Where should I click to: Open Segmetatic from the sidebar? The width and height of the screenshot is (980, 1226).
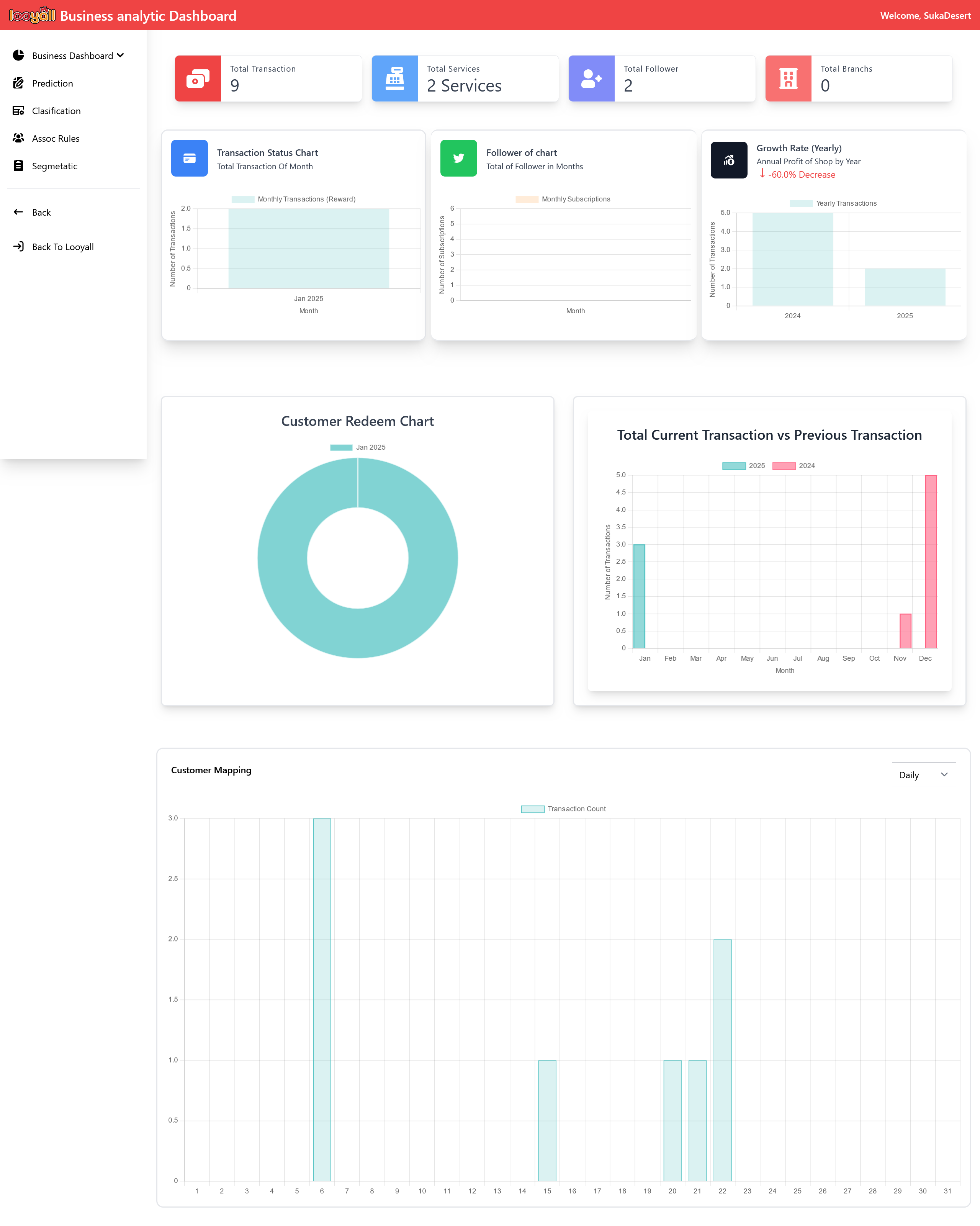(54, 166)
